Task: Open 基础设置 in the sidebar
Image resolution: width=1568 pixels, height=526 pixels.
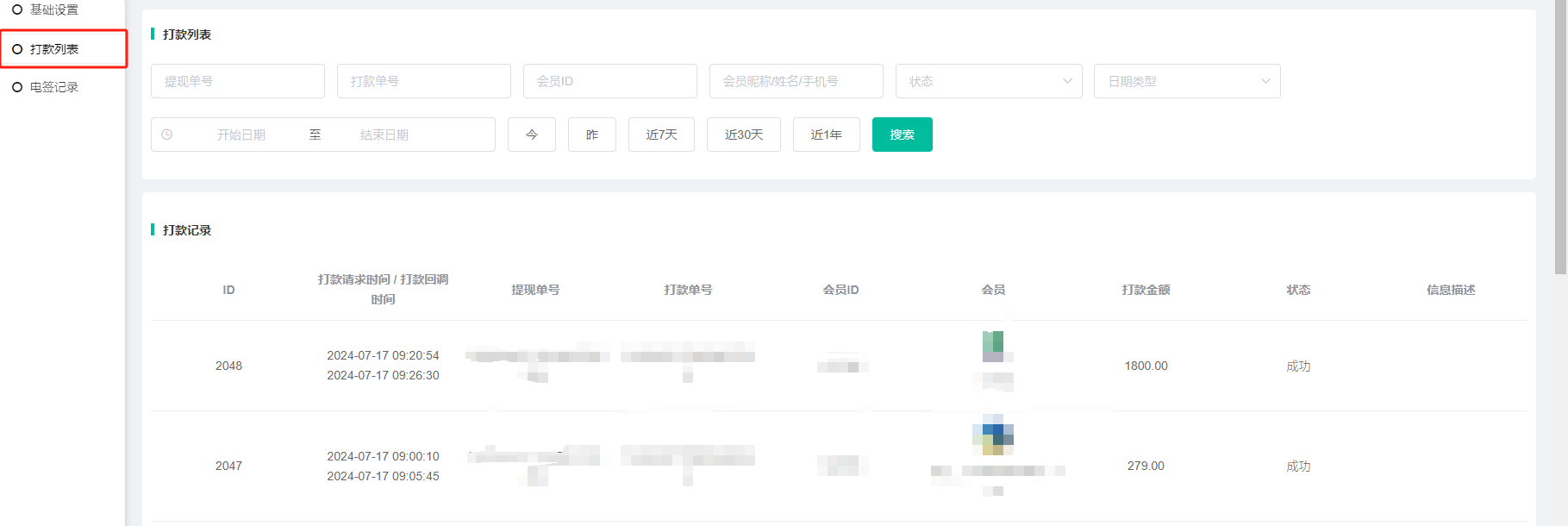Action: (x=53, y=9)
